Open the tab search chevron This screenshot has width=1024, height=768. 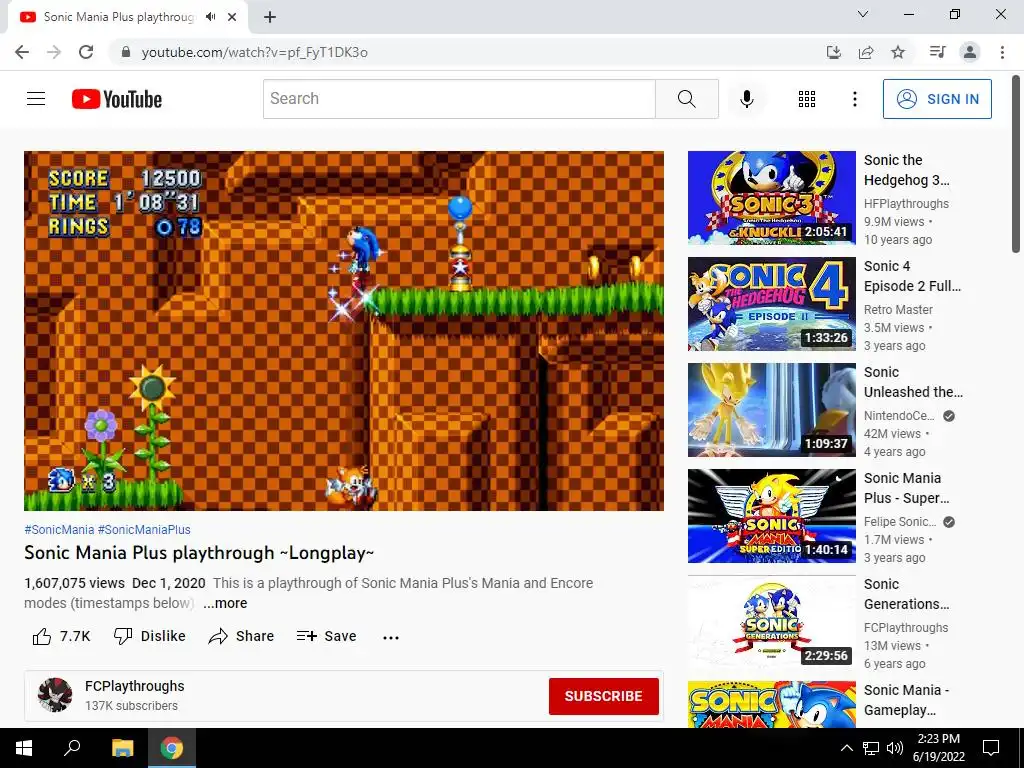pyautogui.click(x=863, y=14)
